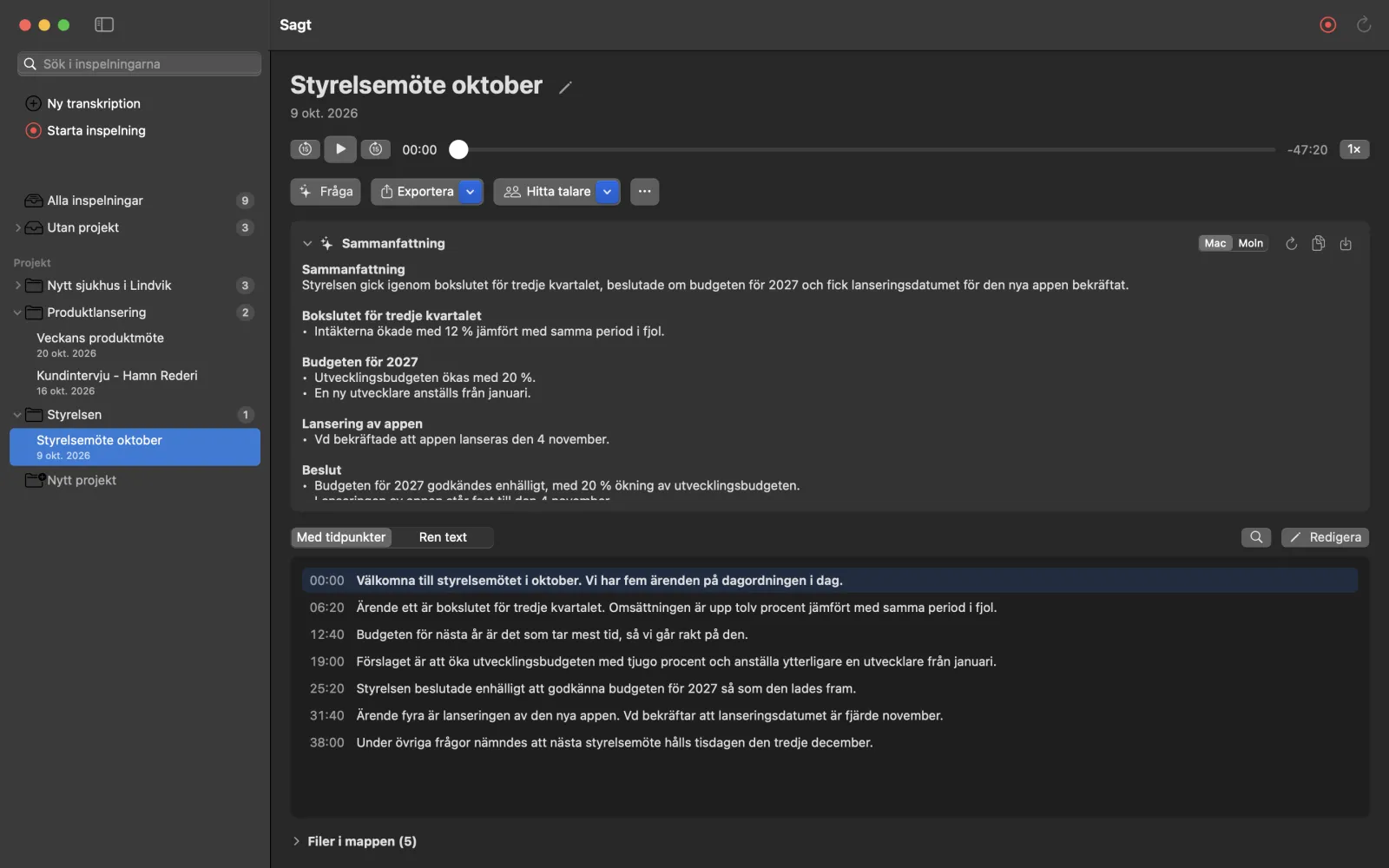Jump to transcript line at 25:20
Image resolution: width=1389 pixels, height=868 pixels.
(x=829, y=688)
